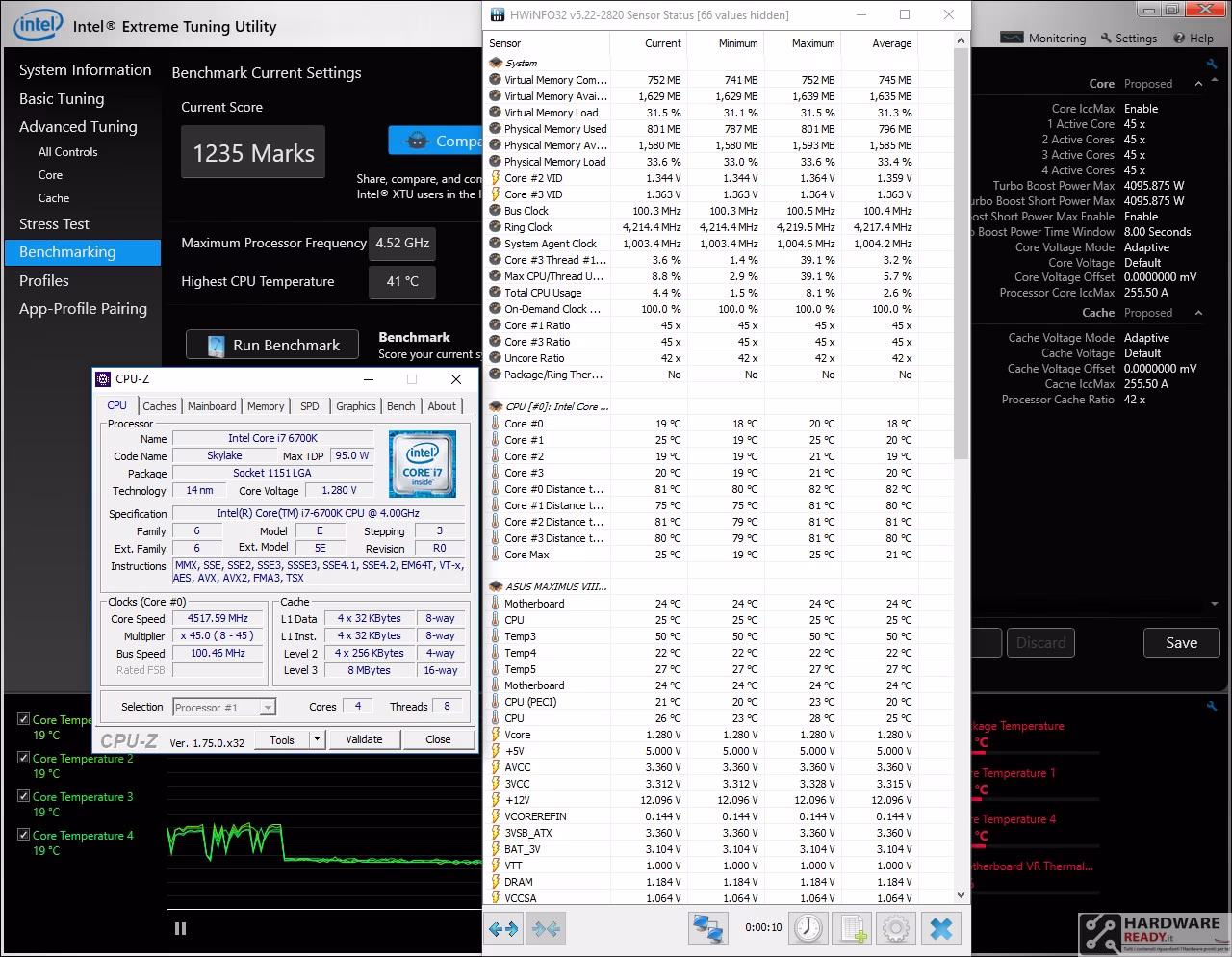Click the blue X close sensors icon
Screen dimensions: 1232x957
coord(941,929)
